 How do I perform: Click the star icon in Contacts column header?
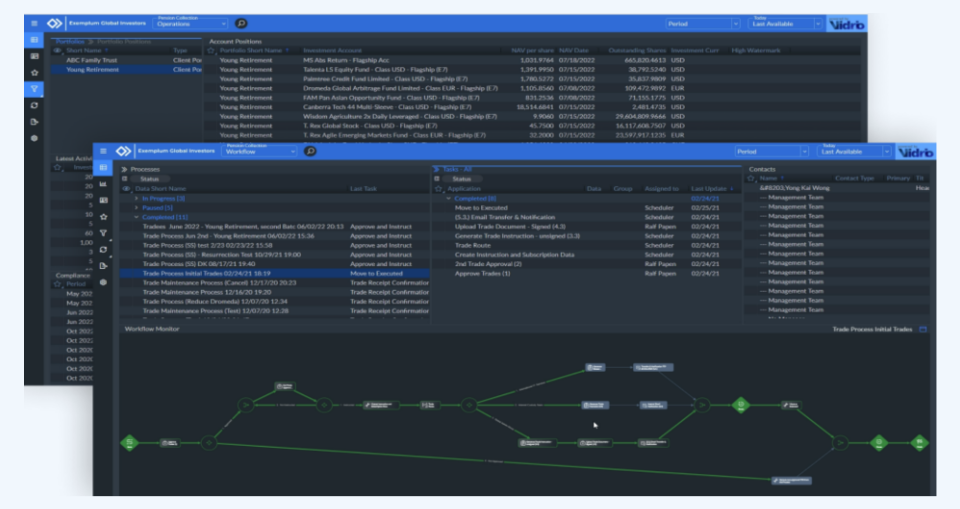(x=751, y=178)
